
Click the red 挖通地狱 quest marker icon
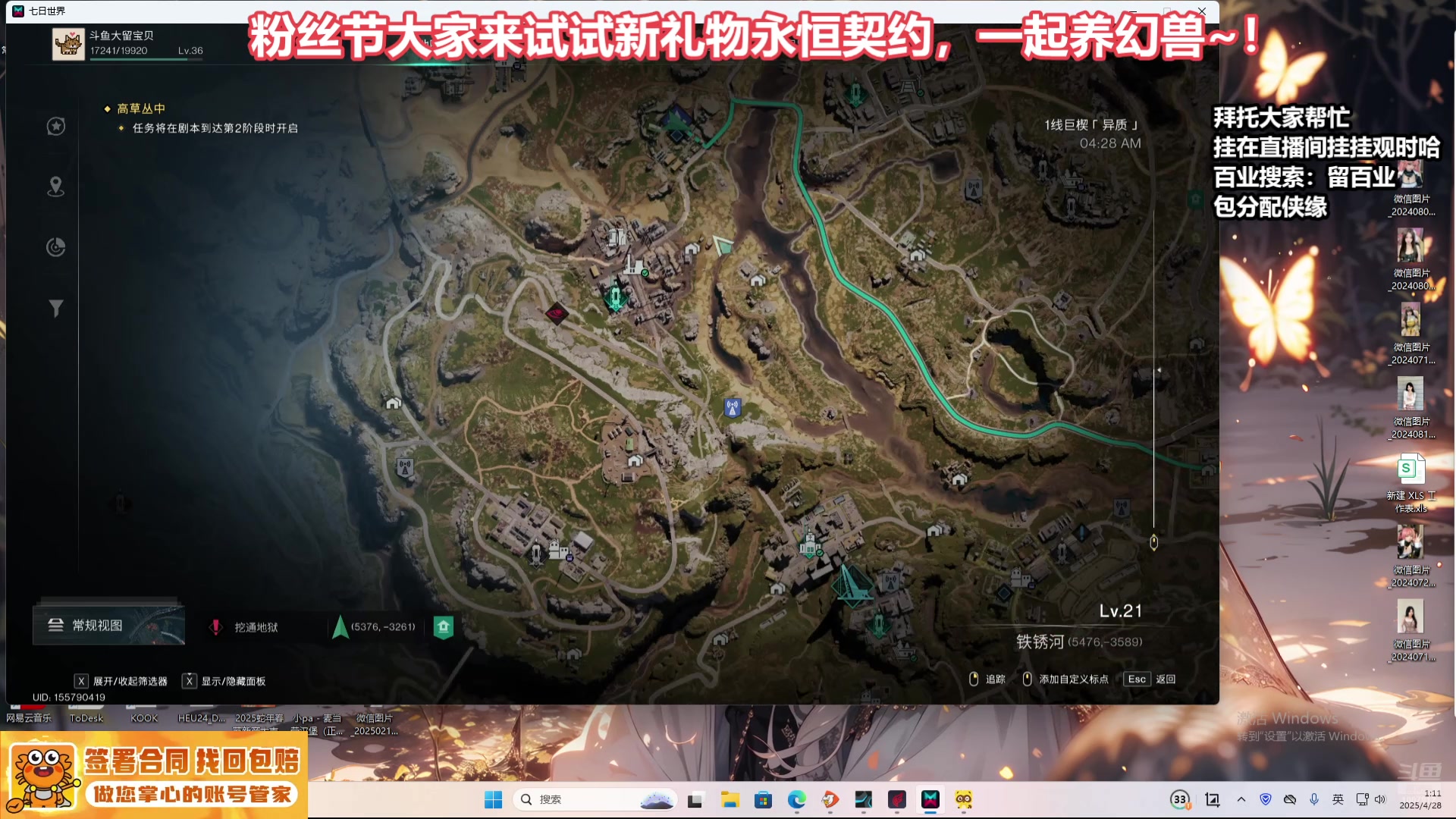216,627
